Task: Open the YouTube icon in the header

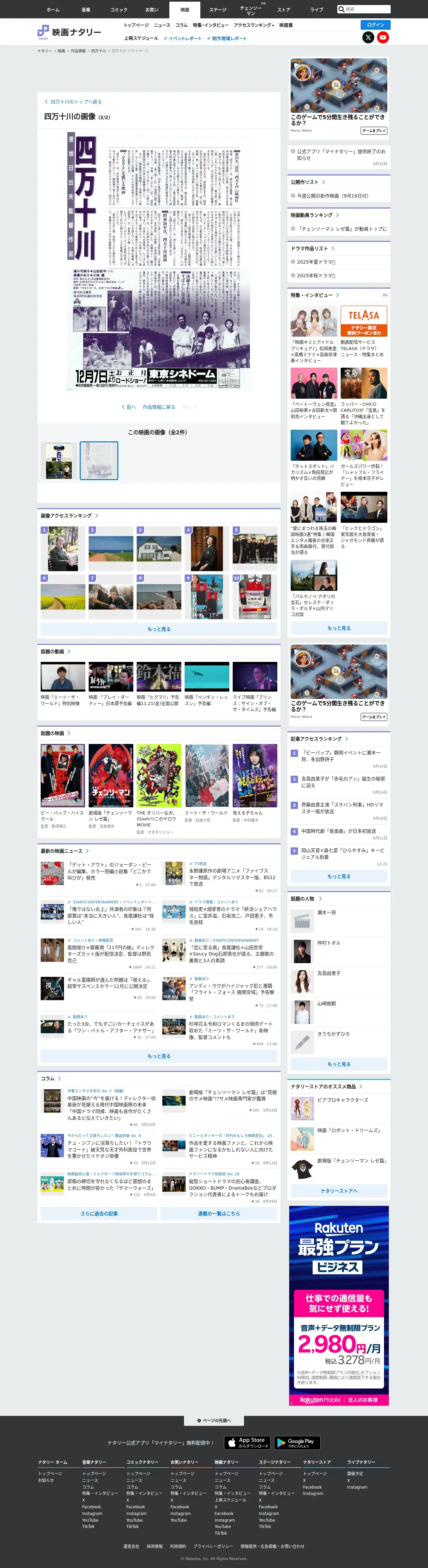Action: click(383, 37)
